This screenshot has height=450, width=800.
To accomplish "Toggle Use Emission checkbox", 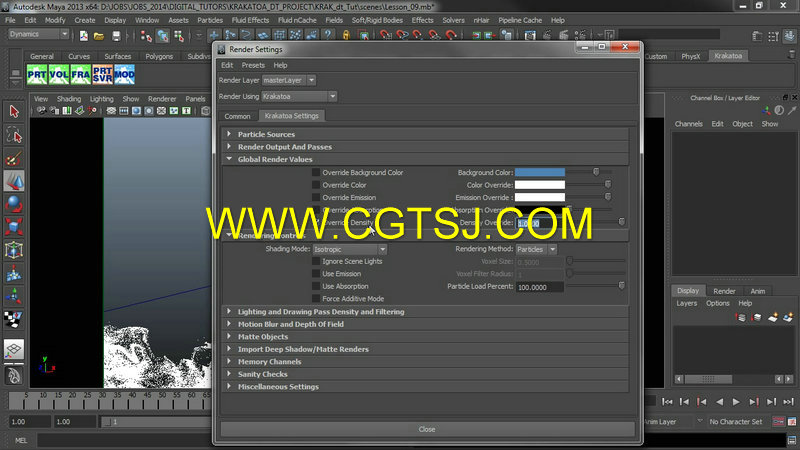I will (316, 274).
